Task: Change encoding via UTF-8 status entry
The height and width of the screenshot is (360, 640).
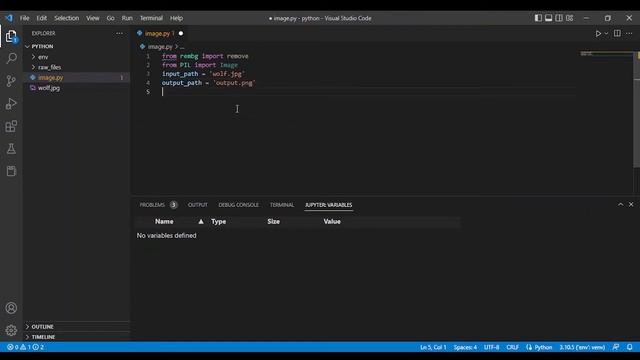Action: point(491,347)
